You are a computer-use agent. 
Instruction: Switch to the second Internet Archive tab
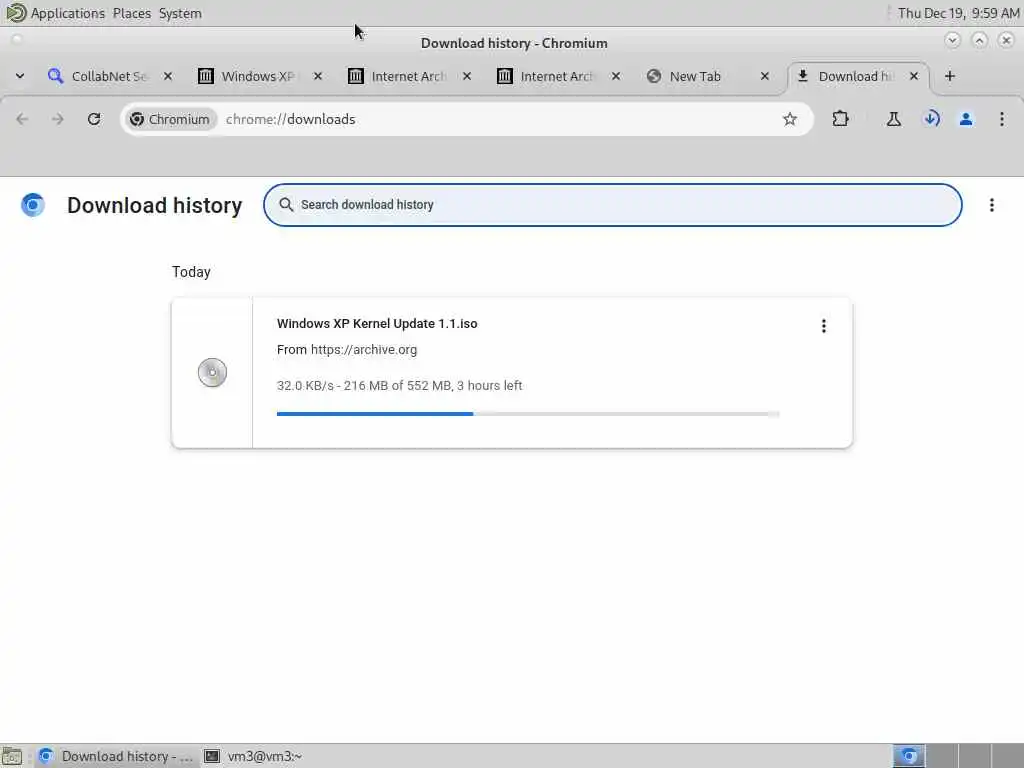point(547,76)
